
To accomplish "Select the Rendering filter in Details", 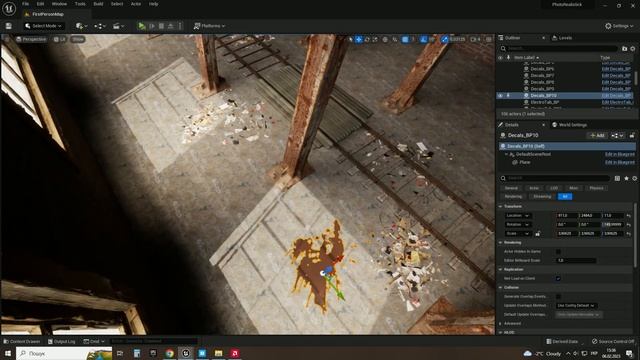I will pos(513,197).
